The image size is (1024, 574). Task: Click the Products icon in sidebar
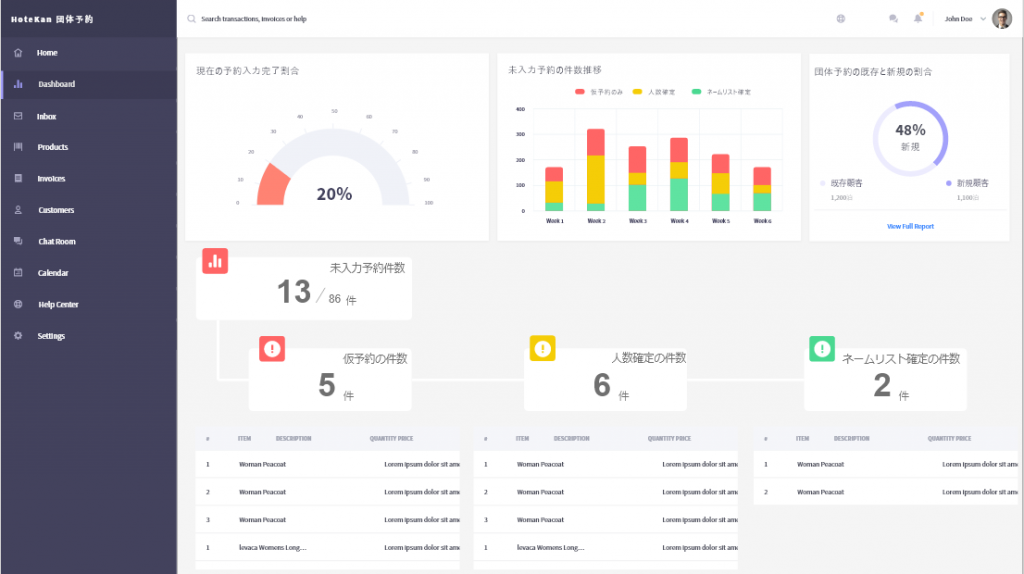(x=18, y=147)
